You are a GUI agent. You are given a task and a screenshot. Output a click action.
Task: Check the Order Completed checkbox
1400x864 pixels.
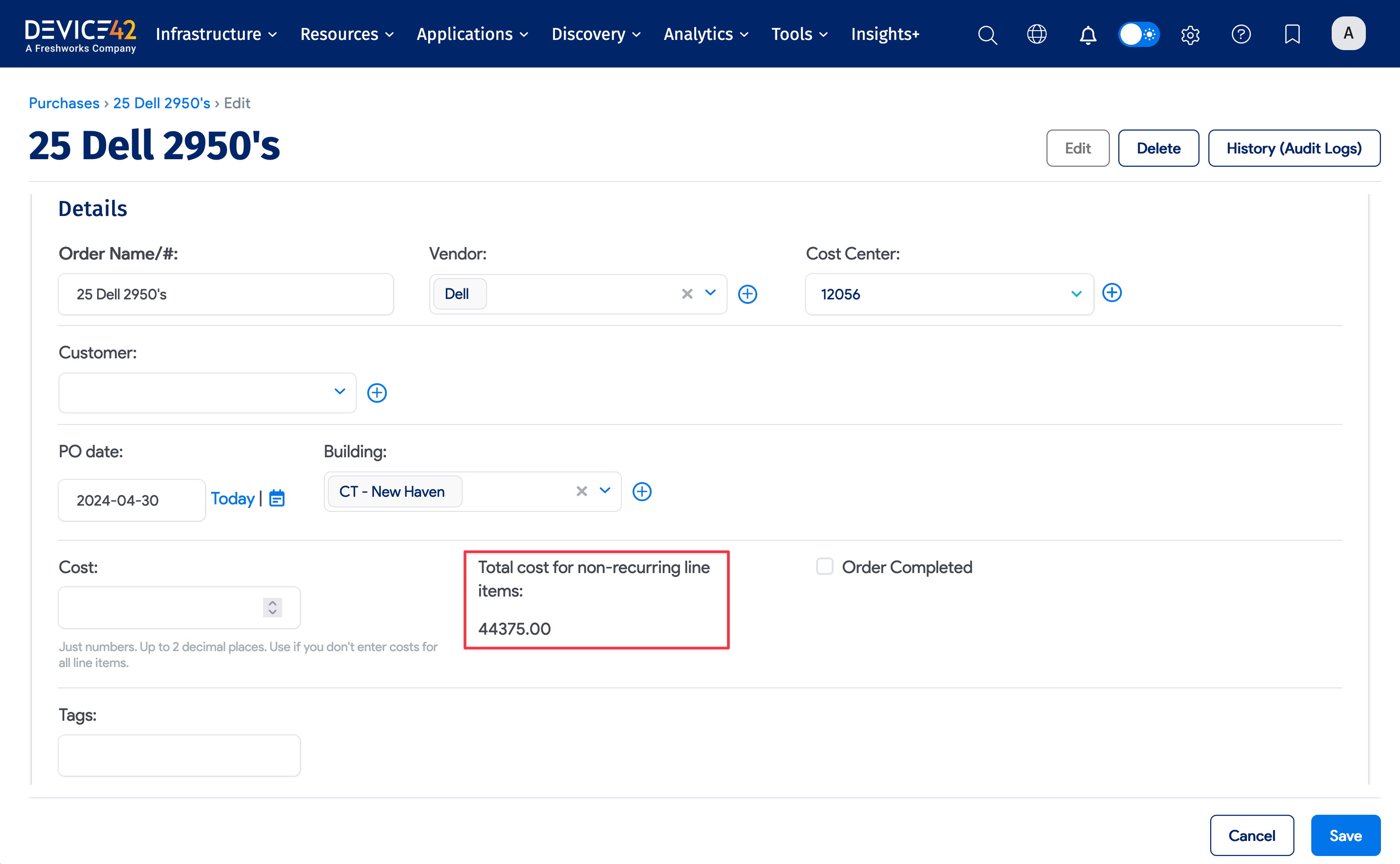pos(825,566)
